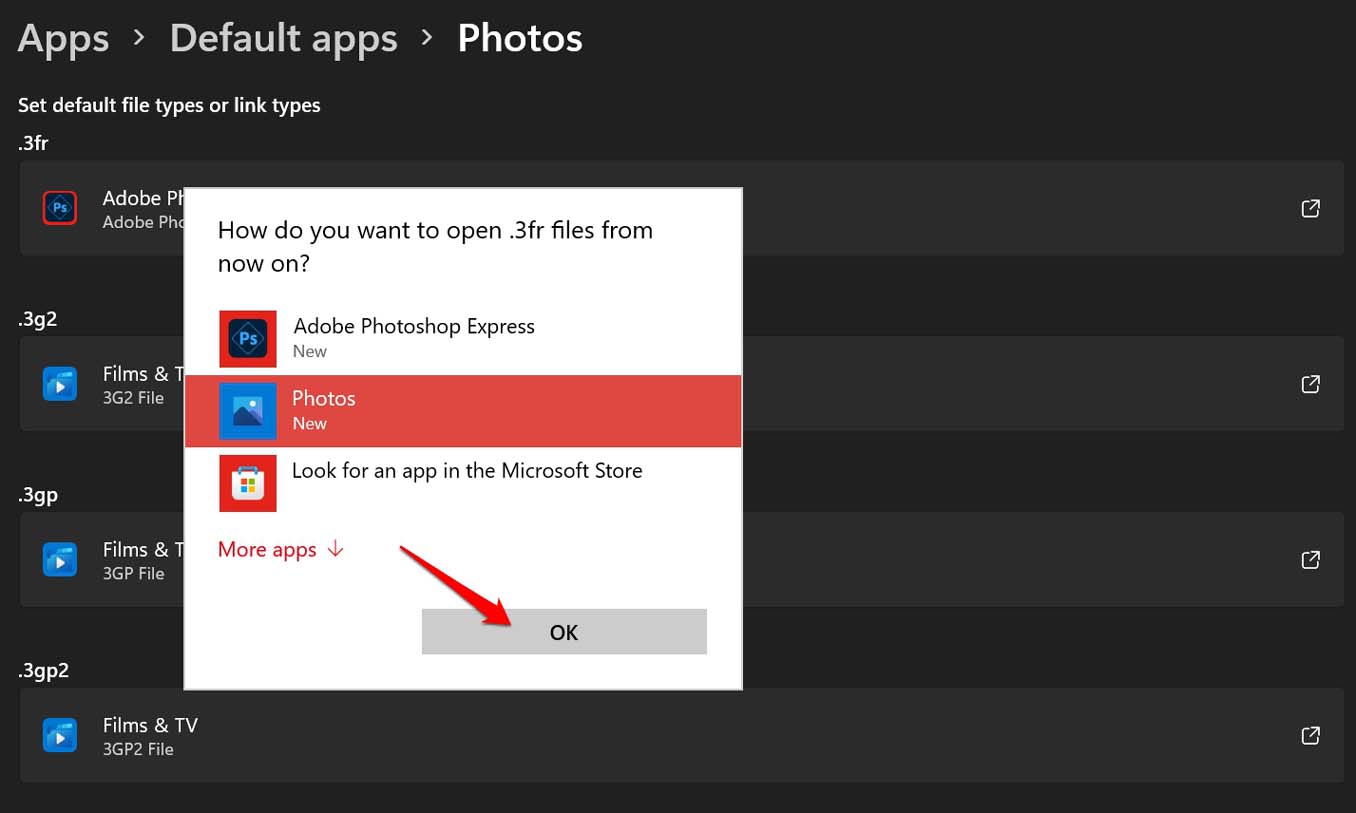1356x813 pixels.
Task: Click the Adobe Photoshop Express icon in dialog
Action: pos(248,338)
